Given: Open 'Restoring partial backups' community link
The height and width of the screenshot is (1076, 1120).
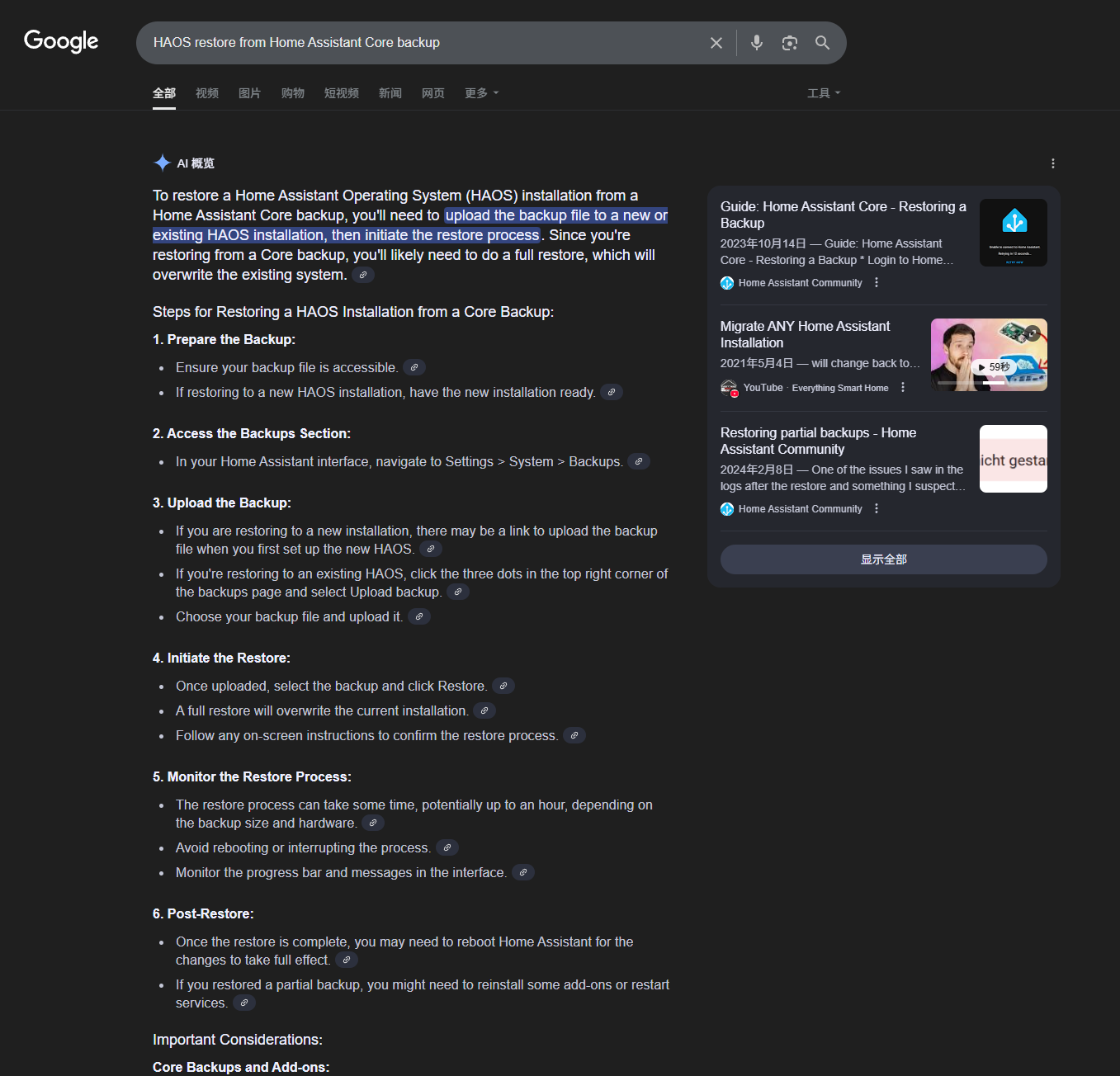Looking at the screenshot, I should coord(818,441).
